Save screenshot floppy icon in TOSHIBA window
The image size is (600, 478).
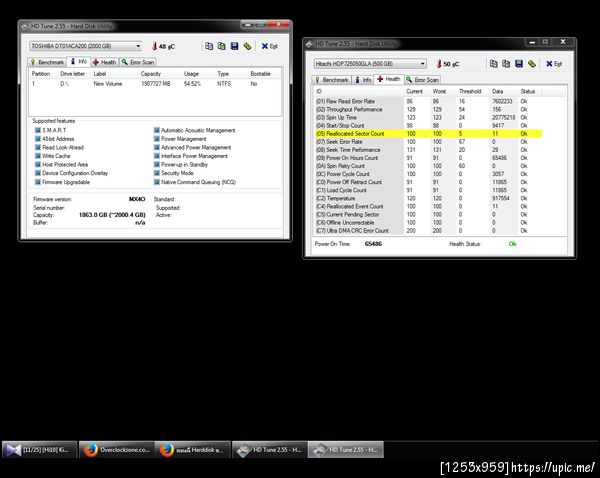click(235, 46)
